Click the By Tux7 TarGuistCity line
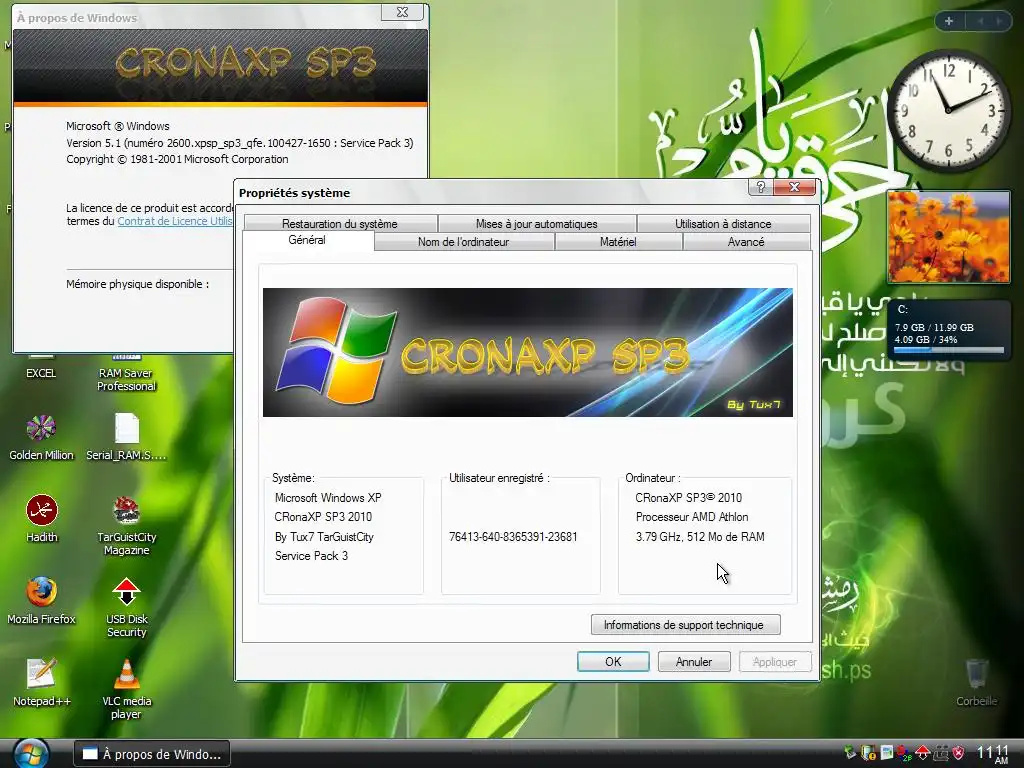This screenshot has width=1024, height=768. [x=324, y=537]
